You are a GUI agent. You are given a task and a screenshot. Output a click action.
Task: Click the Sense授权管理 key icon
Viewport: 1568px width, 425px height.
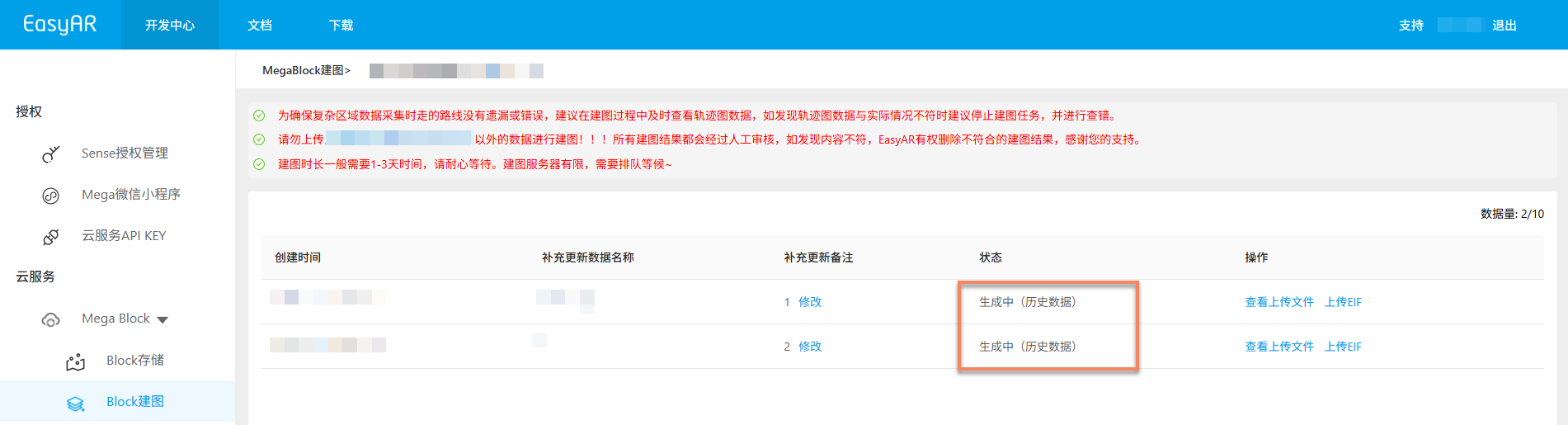click(50, 153)
